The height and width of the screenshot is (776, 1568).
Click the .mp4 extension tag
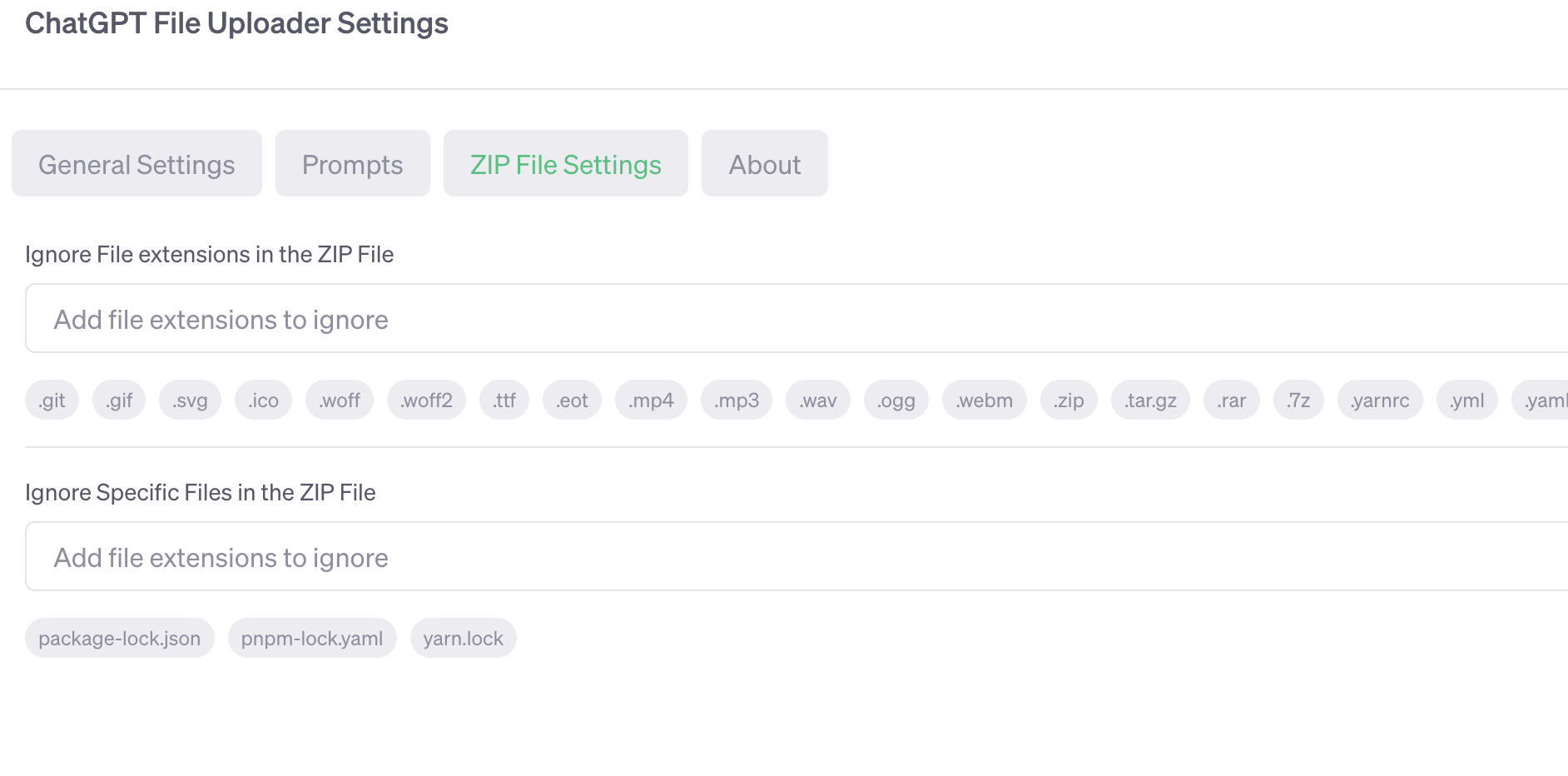pos(651,400)
